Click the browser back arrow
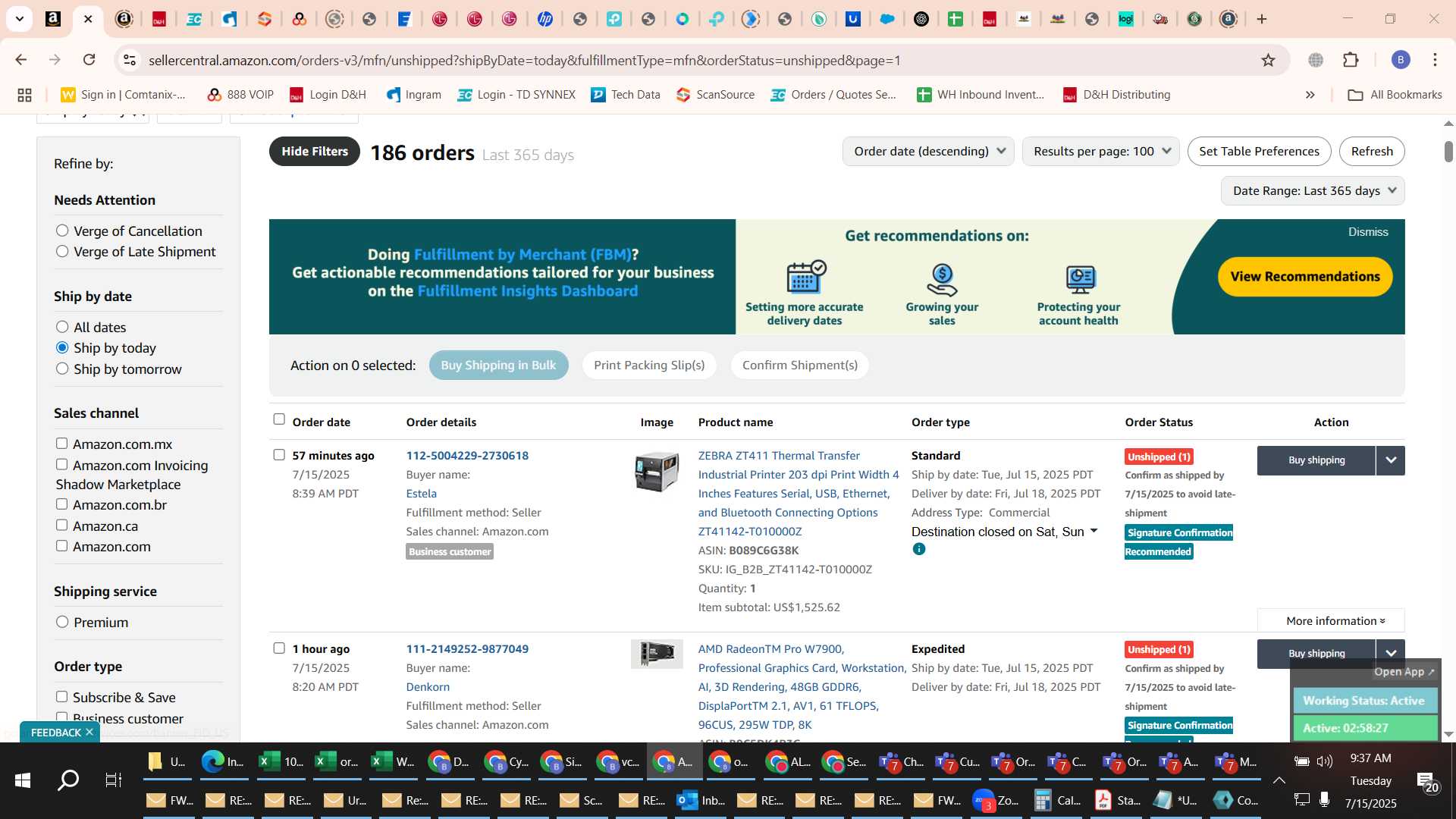Image resolution: width=1456 pixels, height=819 pixels. (x=21, y=60)
